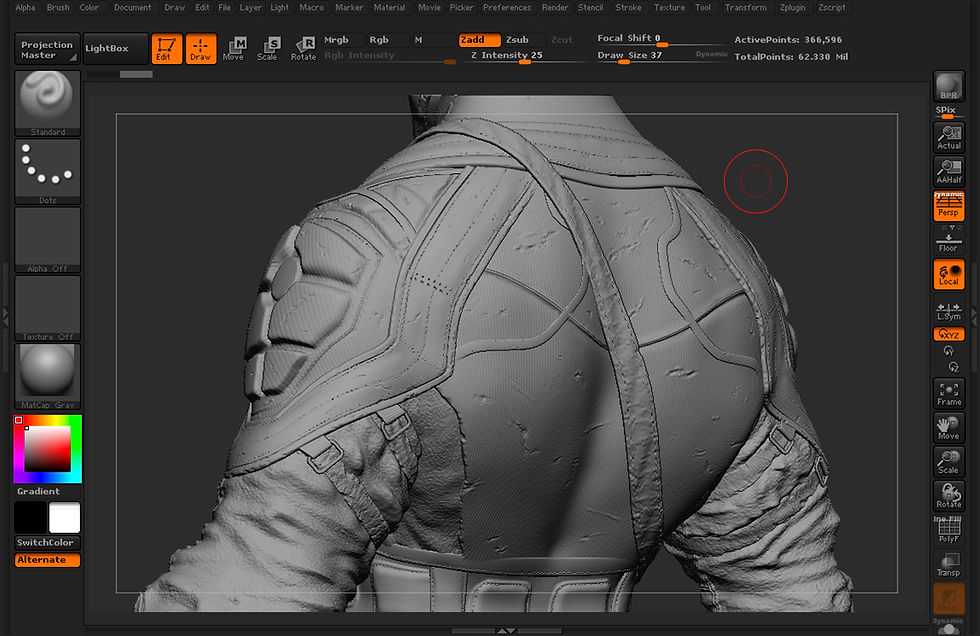The image size is (980, 636).
Task: Click the Alpha Off thumbnail slot
Action: pyautogui.click(x=47, y=240)
